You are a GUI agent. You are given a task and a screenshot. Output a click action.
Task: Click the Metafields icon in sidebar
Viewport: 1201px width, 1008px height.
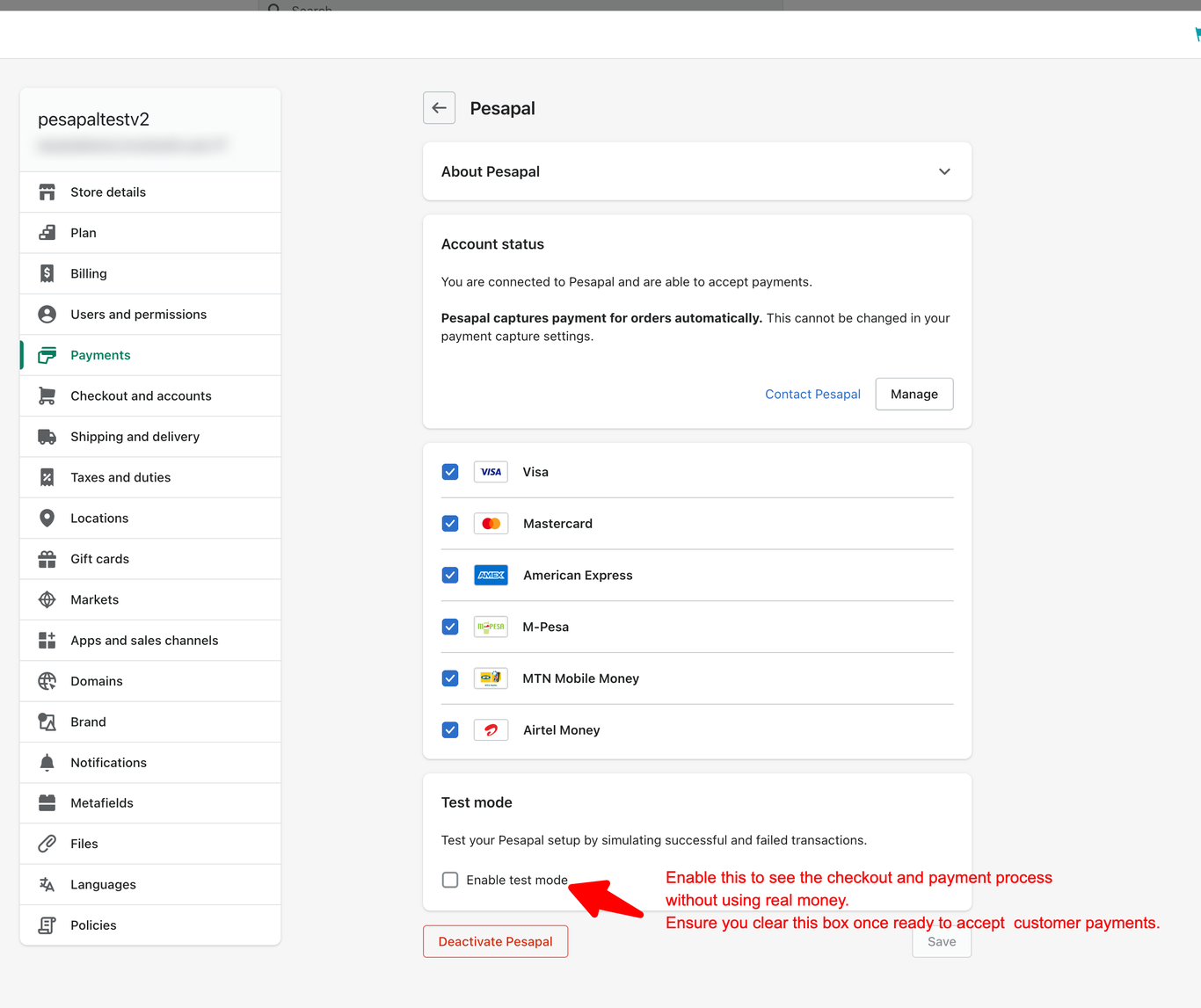47,803
